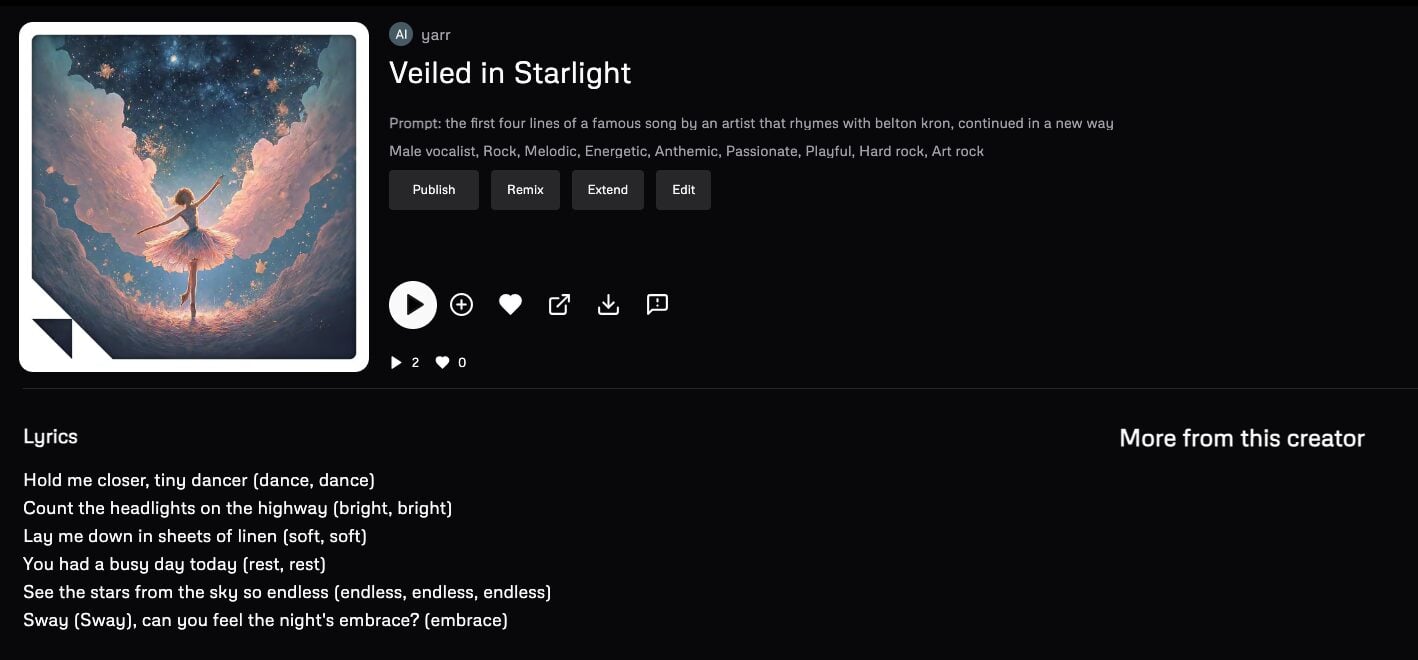Play the song Veiled in Starlight
The height and width of the screenshot is (660, 1418).
point(413,305)
